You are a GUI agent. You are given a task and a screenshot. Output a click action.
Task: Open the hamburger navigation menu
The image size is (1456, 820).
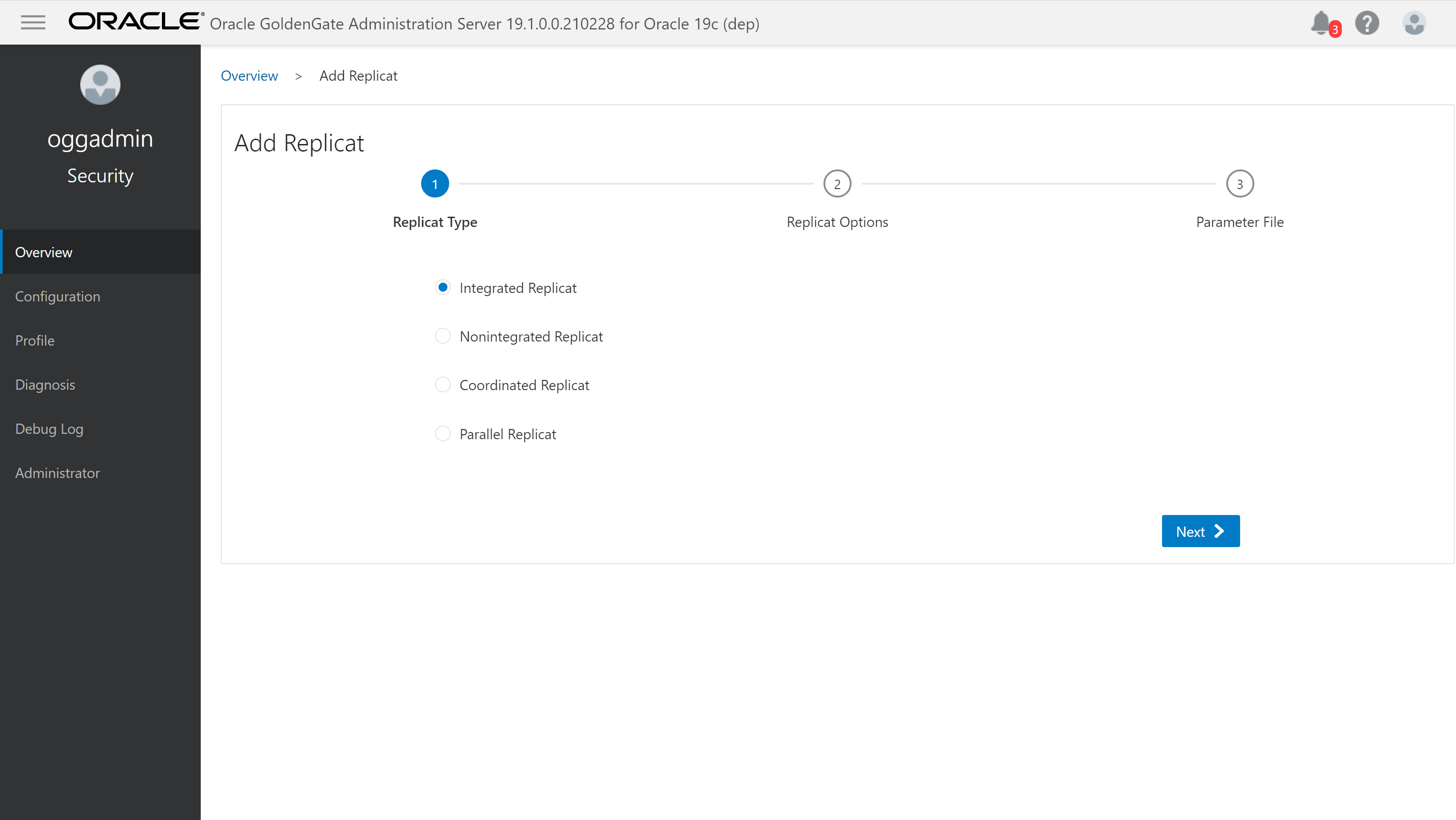pyautogui.click(x=33, y=23)
